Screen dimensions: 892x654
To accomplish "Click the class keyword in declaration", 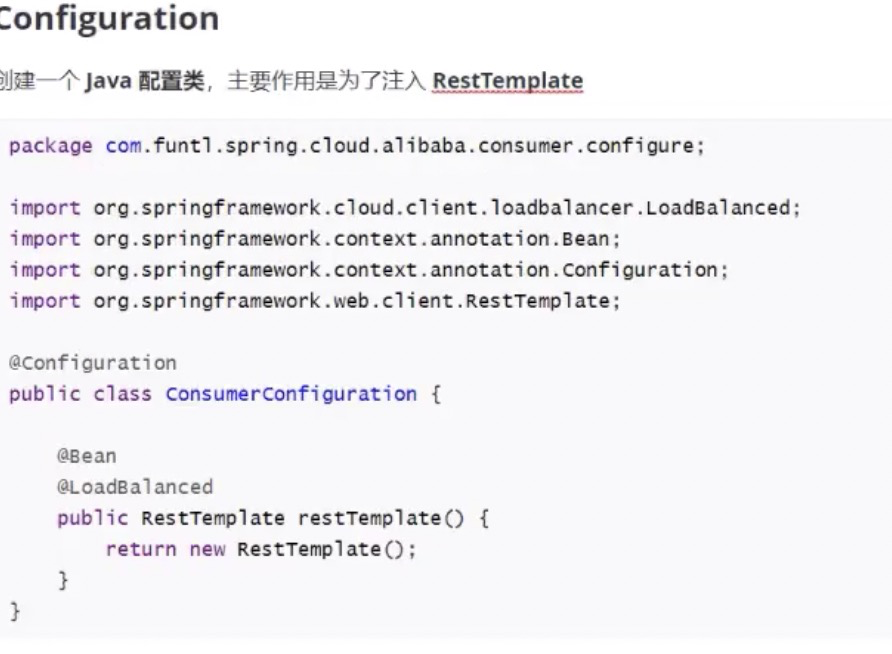I will click(122, 394).
